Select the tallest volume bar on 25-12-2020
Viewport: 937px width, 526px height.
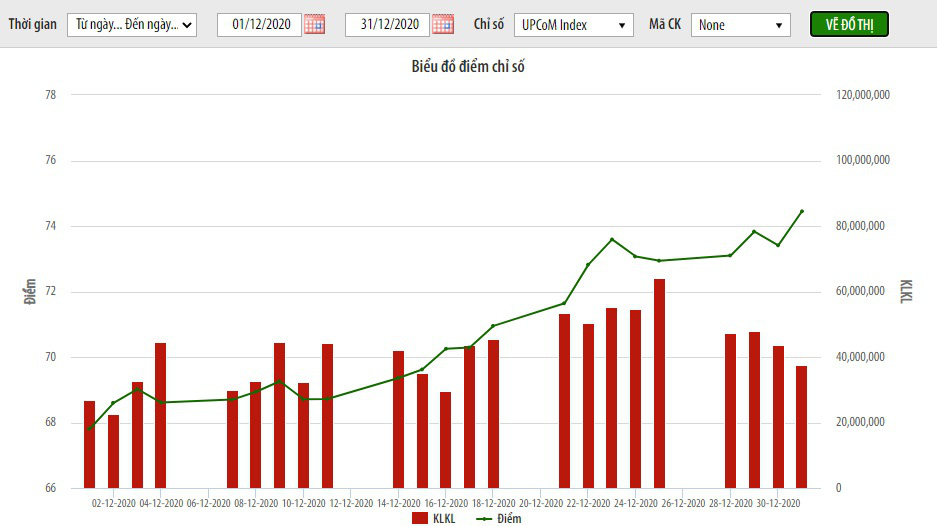tap(659, 384)
